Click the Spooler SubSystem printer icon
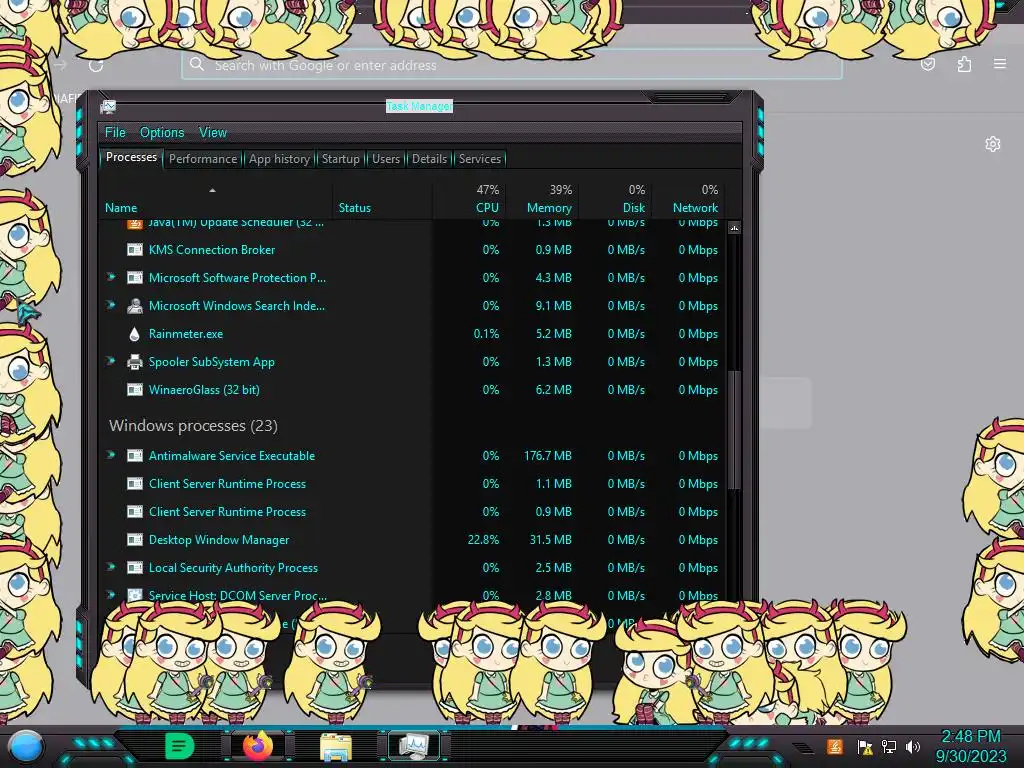Viewport: 1024px width, 768px height. coord(135,362)
